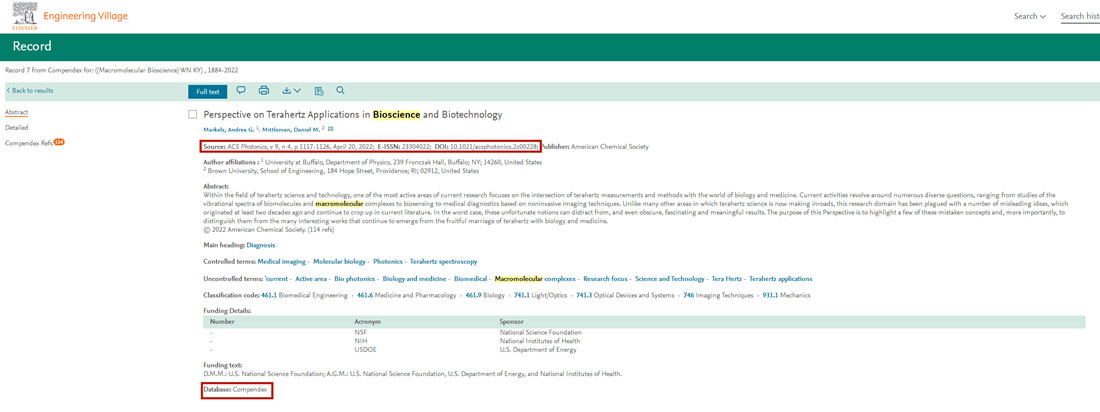Image resolution: width=1100 pixels, height=412 pixels.
Task: Click classification code 461.1 link
Action: coord(269,296)
